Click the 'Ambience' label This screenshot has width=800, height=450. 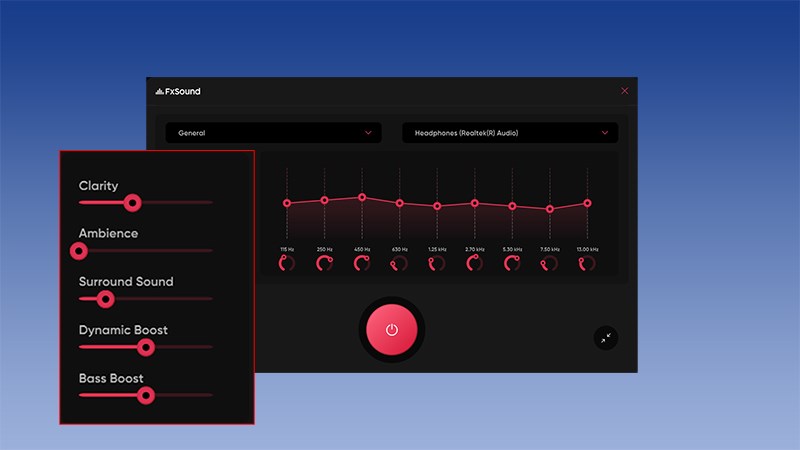pos(108,233)
